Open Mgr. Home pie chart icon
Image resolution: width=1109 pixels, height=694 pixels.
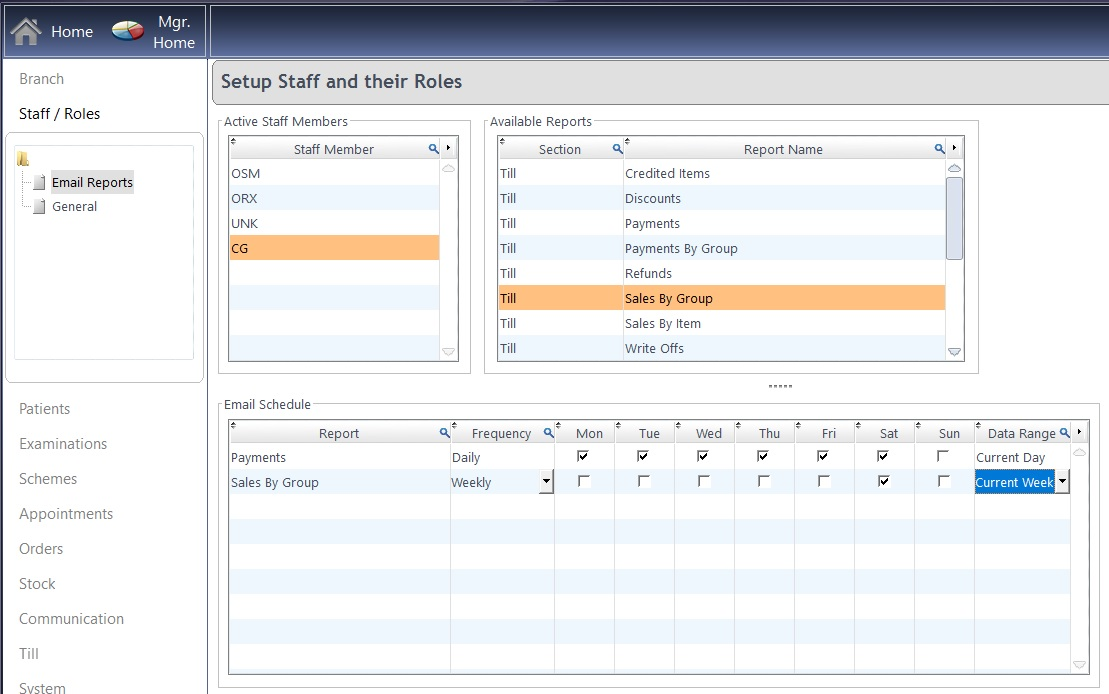pos(128,31)
